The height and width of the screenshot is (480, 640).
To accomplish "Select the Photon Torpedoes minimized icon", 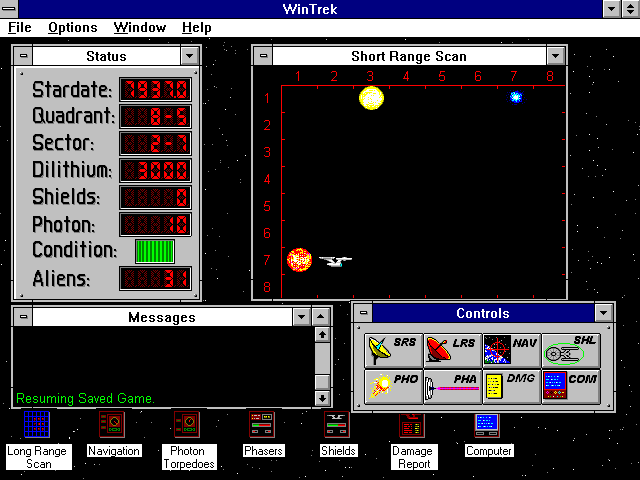I will [x=187, y=424].
